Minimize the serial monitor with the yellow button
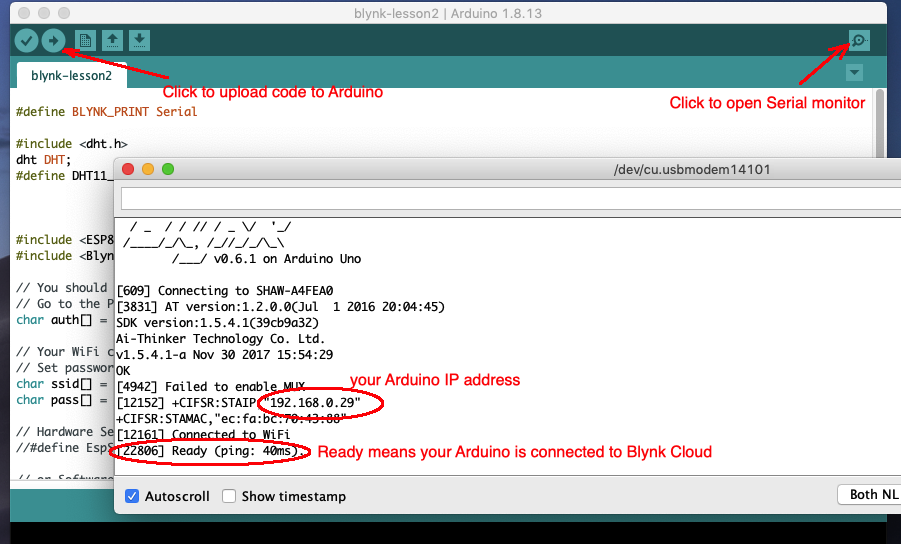 pyautogui.click(x=148, y=169)
